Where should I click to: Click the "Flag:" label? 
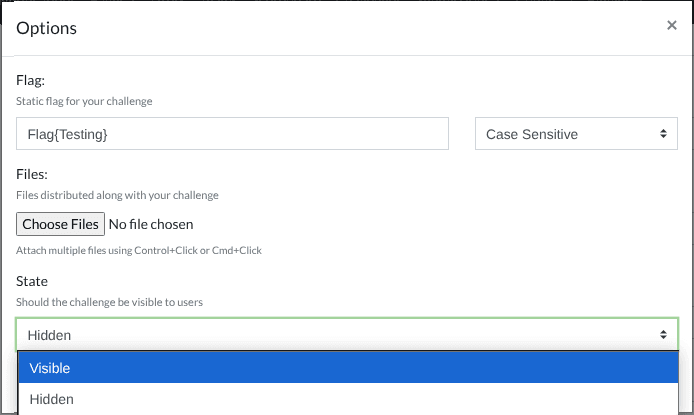(x=31, y=79)
